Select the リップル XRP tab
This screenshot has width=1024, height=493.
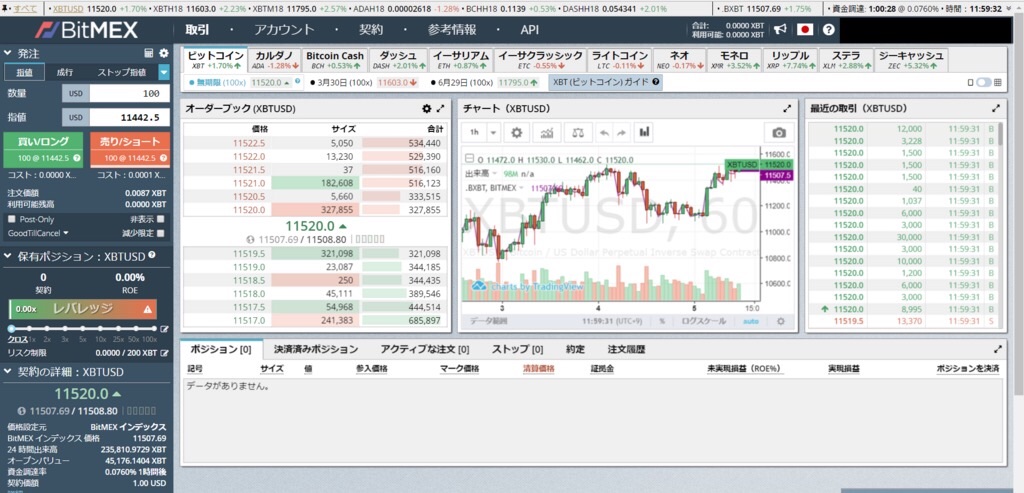point(790,60)
